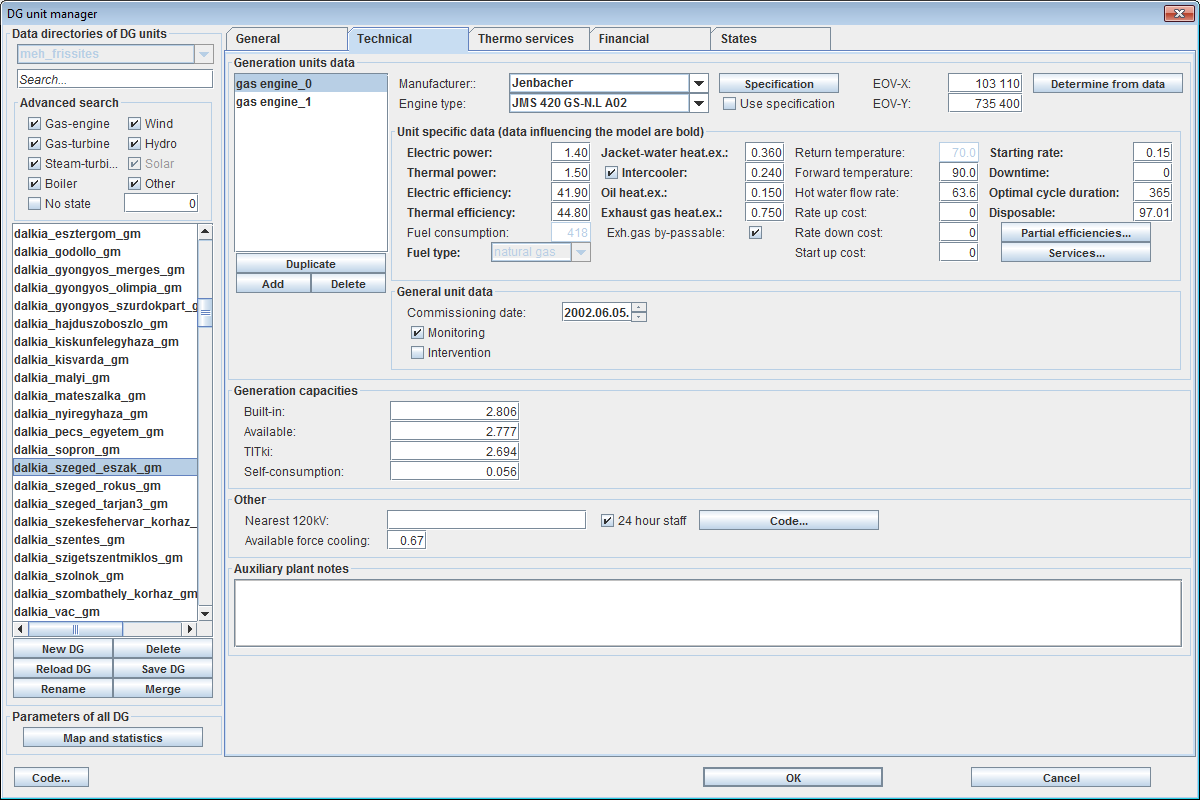
Task: Open the Fuel type dropdown
Action: pyautogui.click(x=582, y=253)
